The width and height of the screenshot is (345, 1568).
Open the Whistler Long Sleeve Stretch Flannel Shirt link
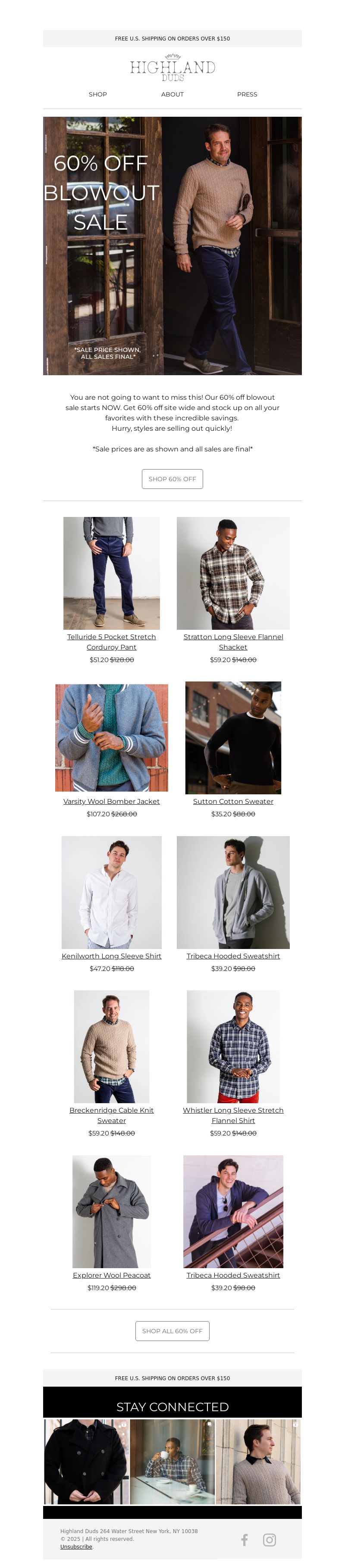coord(233,1115)
